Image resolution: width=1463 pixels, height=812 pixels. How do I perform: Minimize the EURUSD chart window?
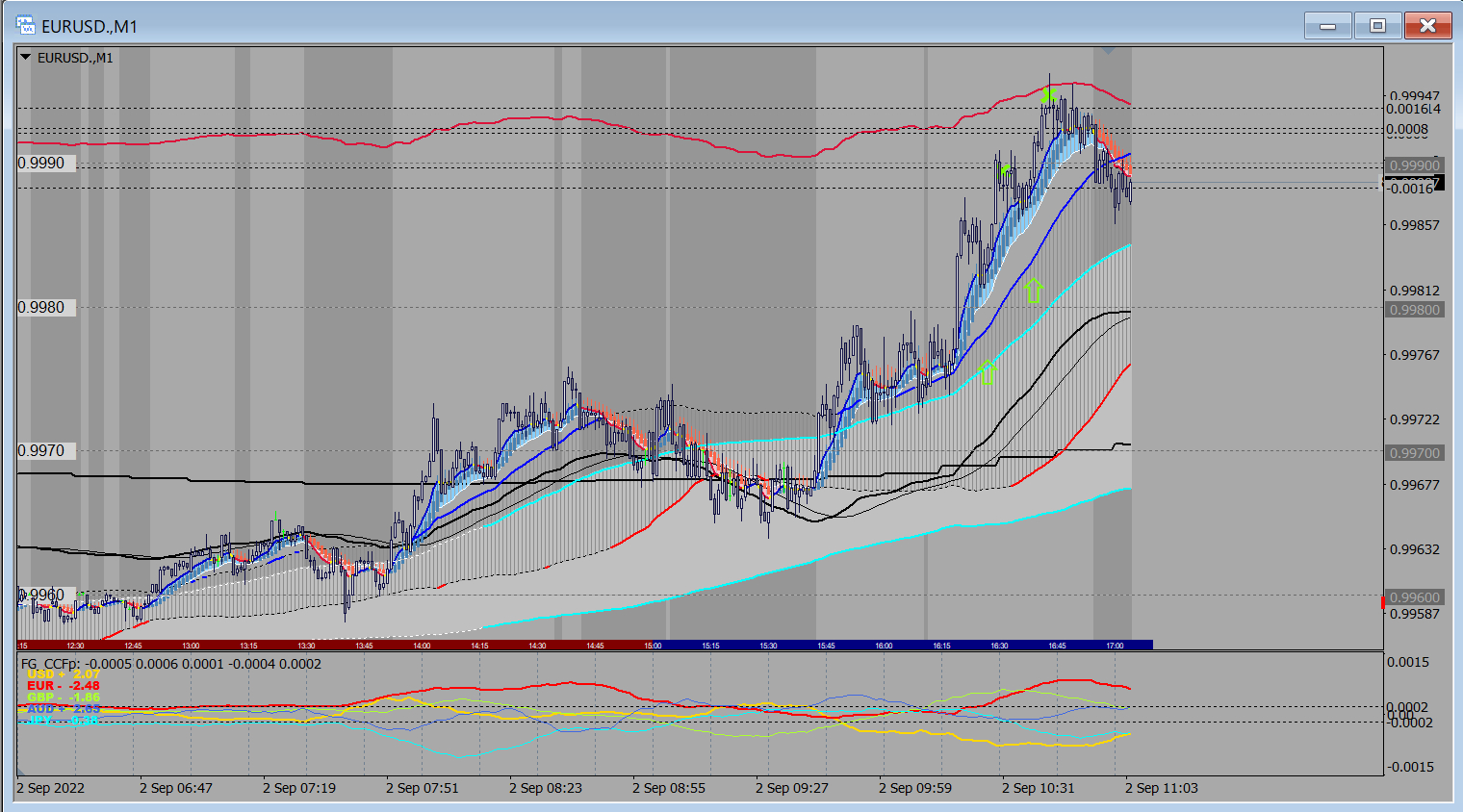tap(1328, 26)
